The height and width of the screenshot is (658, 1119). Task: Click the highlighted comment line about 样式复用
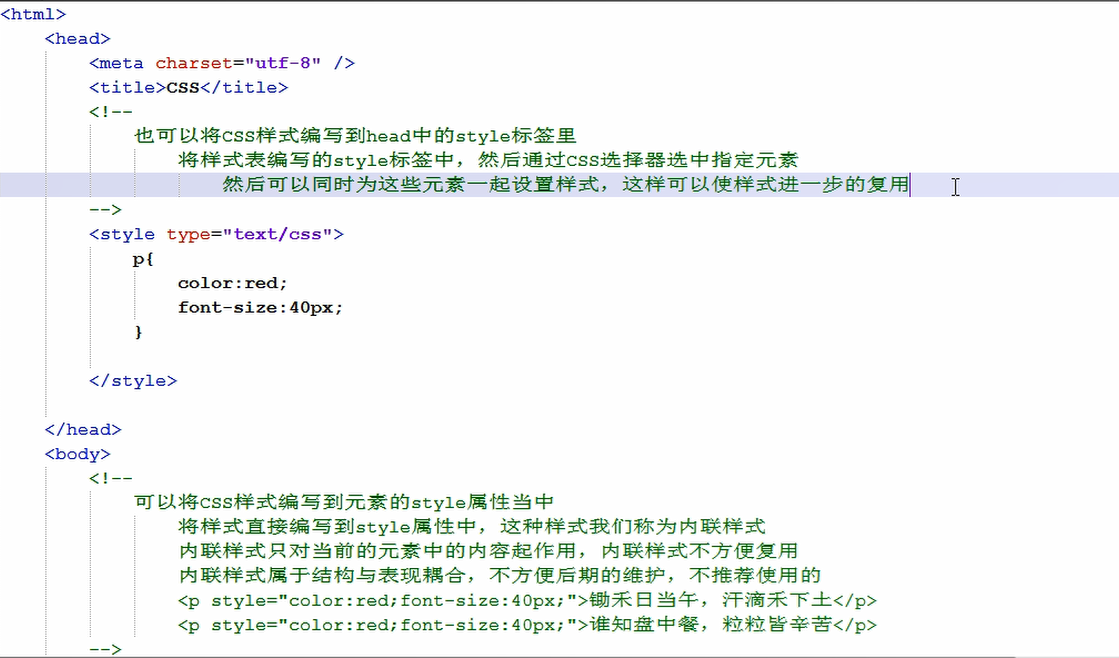click(560, 184)
